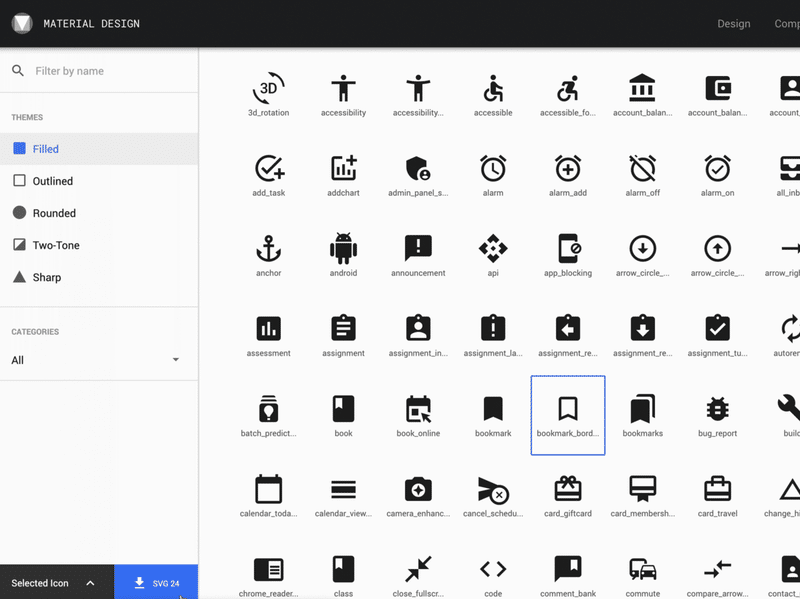This screenshot has height=599, width=800.
Task: Select the card_travel icon
Action: click(x=717, y=489)
